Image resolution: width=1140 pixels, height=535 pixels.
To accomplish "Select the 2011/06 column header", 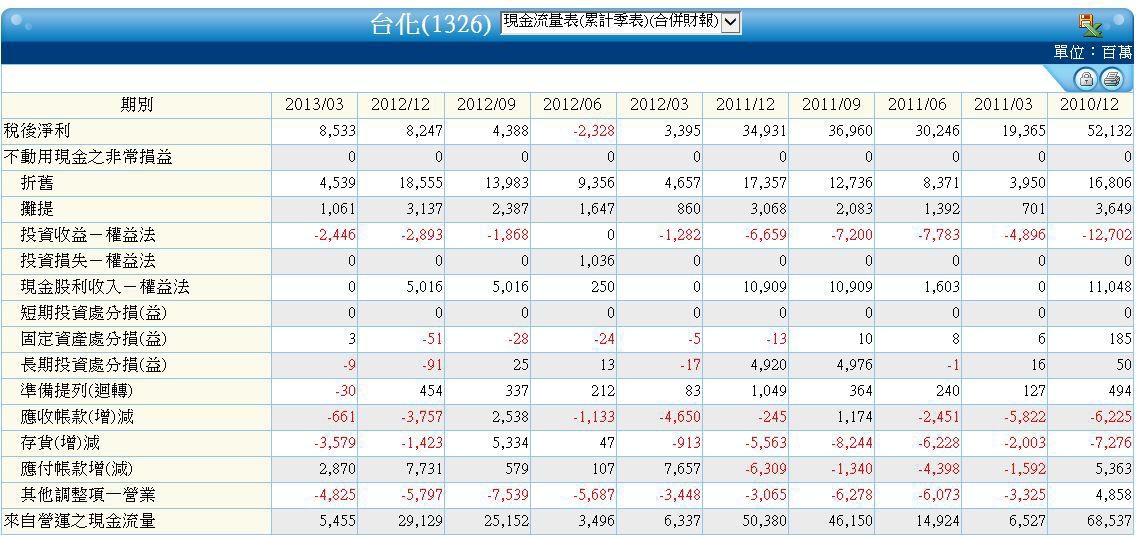I will pos(918,105).
